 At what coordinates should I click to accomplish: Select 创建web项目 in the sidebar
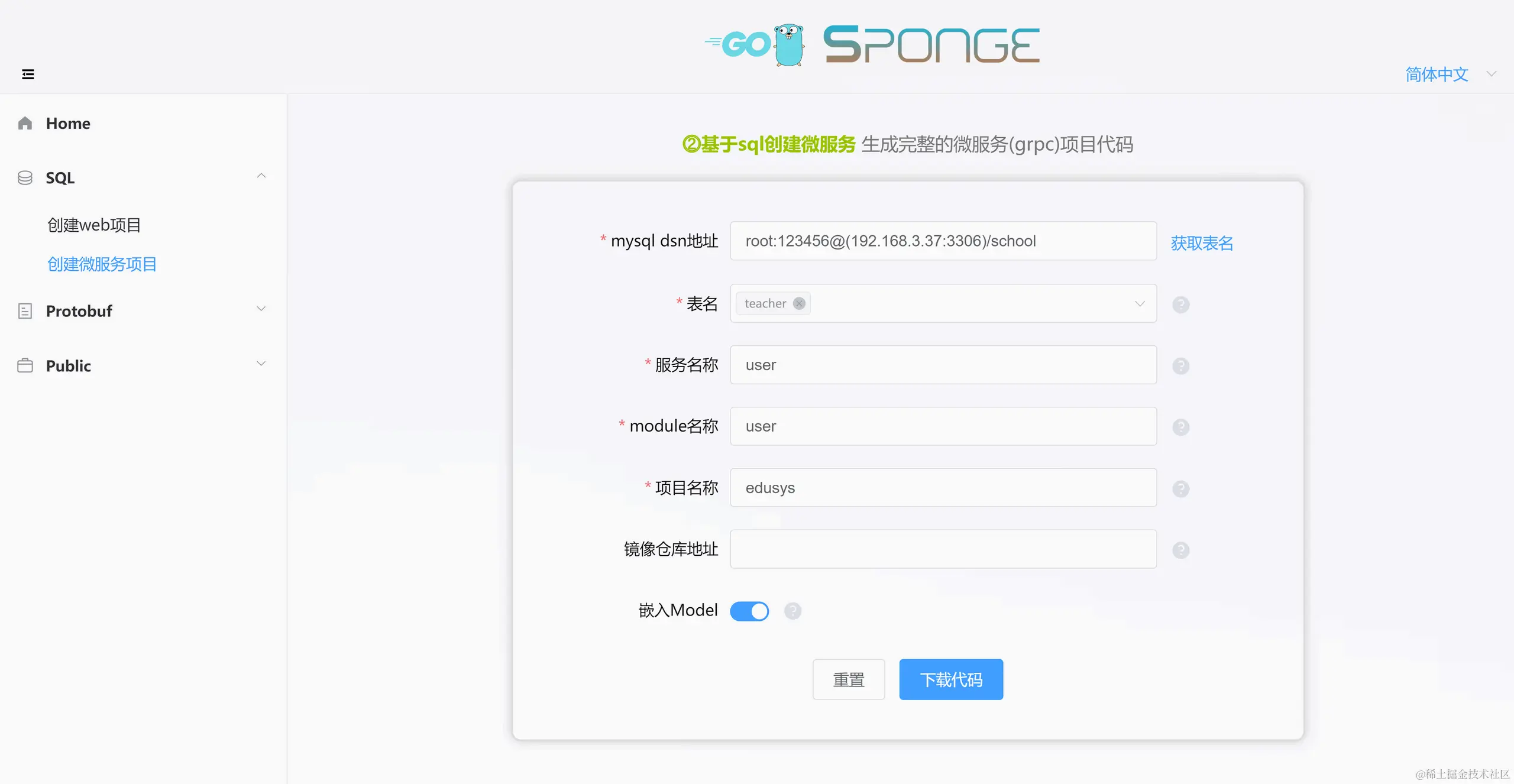point(94,225)
